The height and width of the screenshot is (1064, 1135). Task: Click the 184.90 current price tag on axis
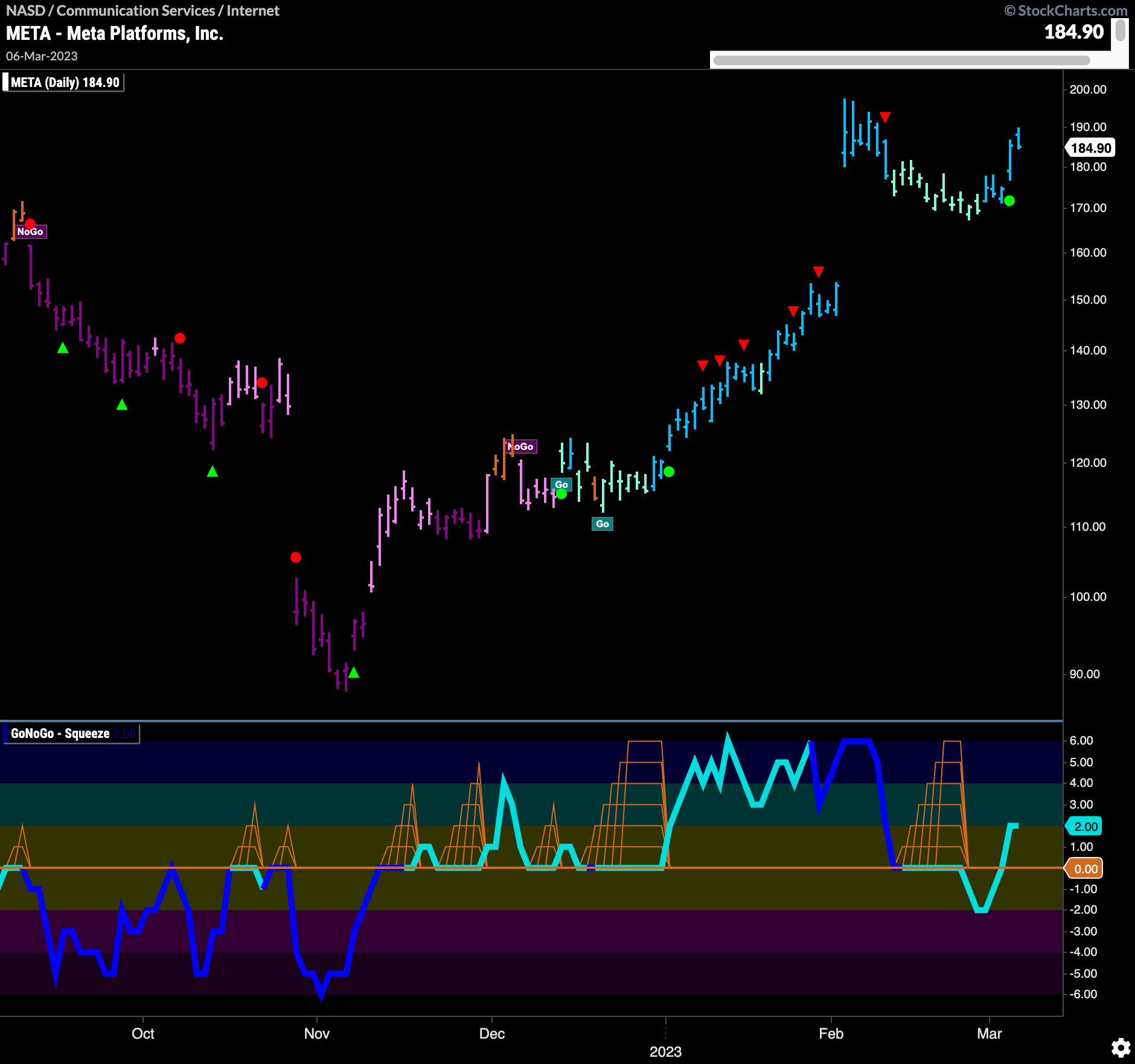pyautogui.click(x=1090, y=148)
